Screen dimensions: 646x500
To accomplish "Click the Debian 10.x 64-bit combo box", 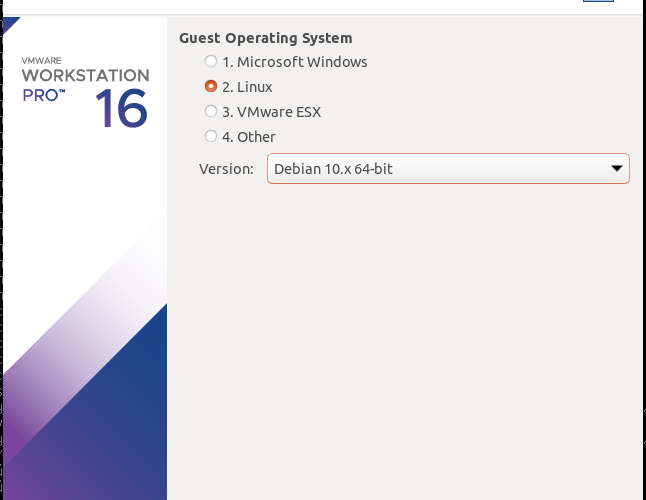I will click(x=448, y=168).
